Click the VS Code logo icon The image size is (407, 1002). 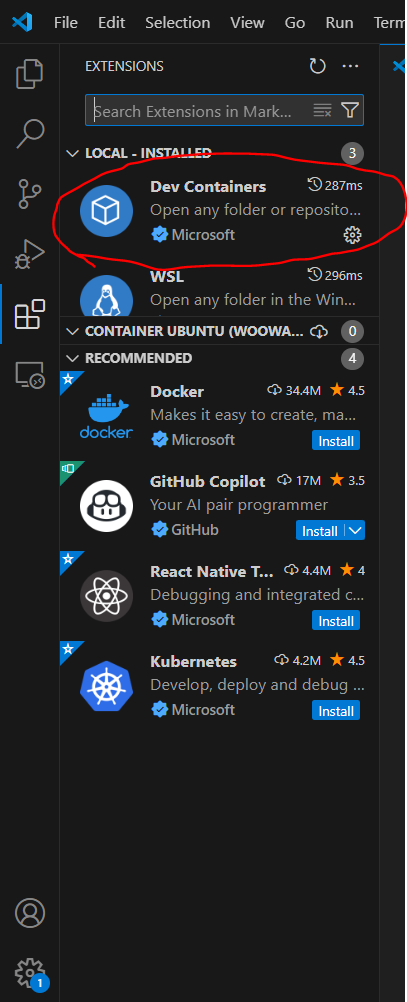point(22,22)
